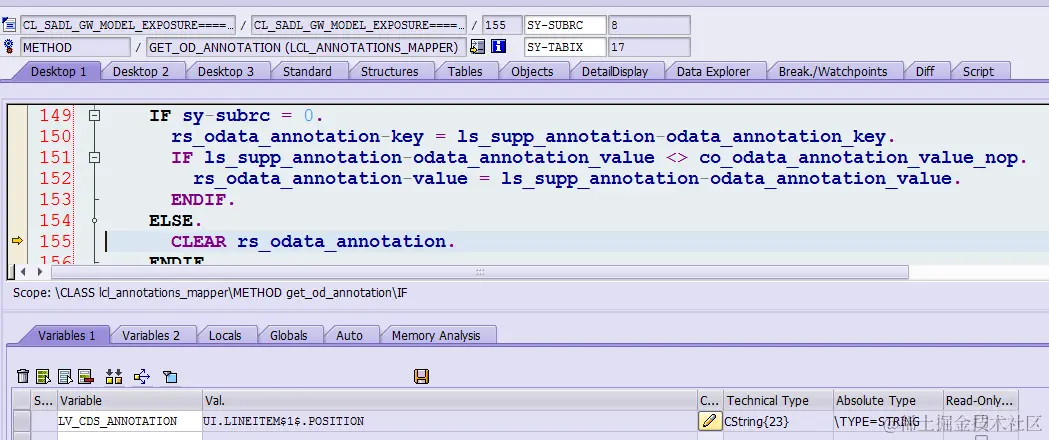Click the second table list icon in variables toolbar
Screen dimensions: 1049x440
click(x=65, y=376)
